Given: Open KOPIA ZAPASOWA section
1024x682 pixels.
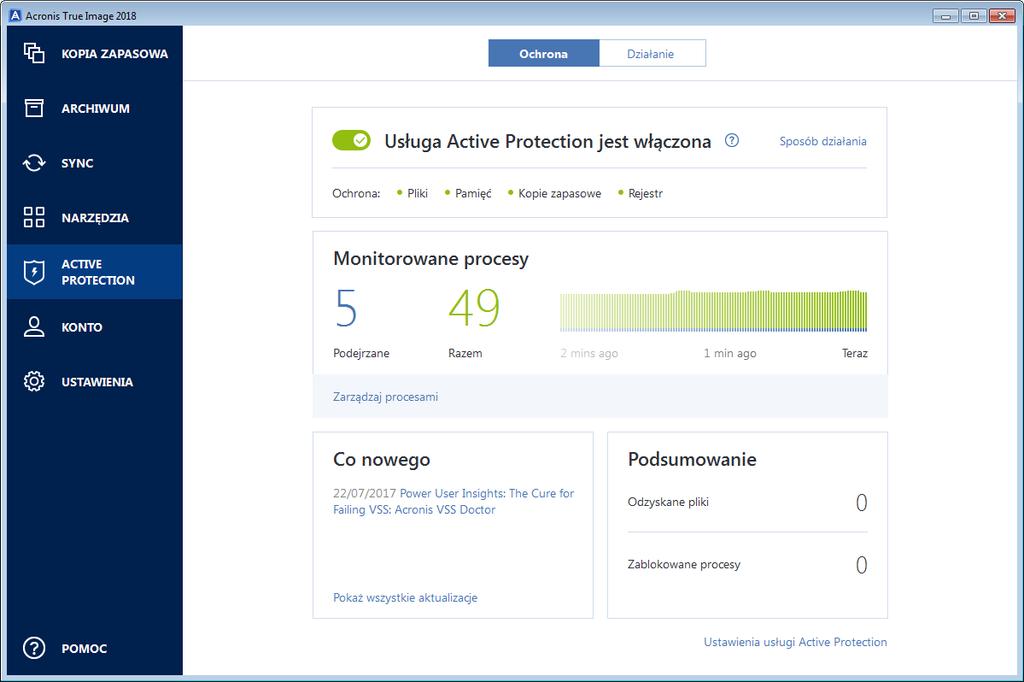Looking at the screenshot, I should tap(114, 54).
